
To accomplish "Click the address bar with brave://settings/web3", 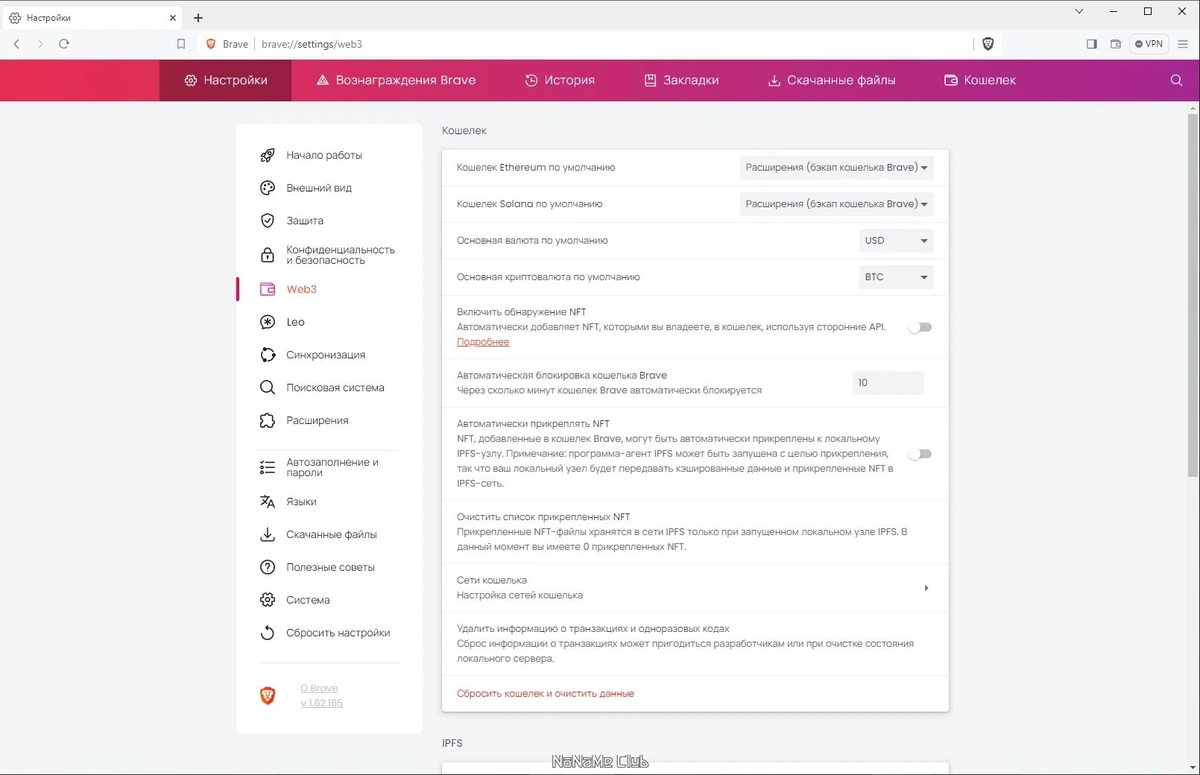I will coord(585,44).
